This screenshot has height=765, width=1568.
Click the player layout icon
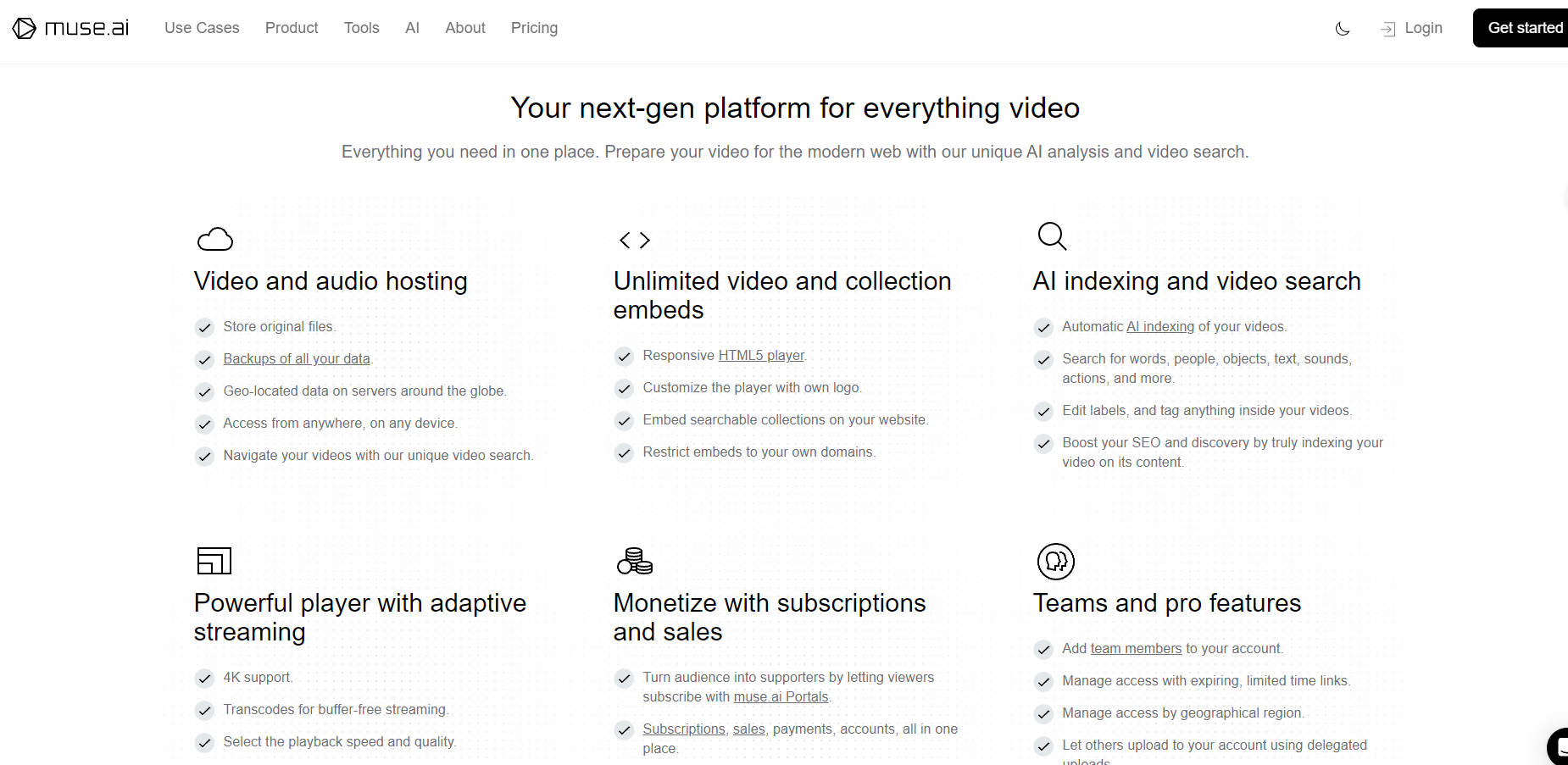[x=214, y=561]
